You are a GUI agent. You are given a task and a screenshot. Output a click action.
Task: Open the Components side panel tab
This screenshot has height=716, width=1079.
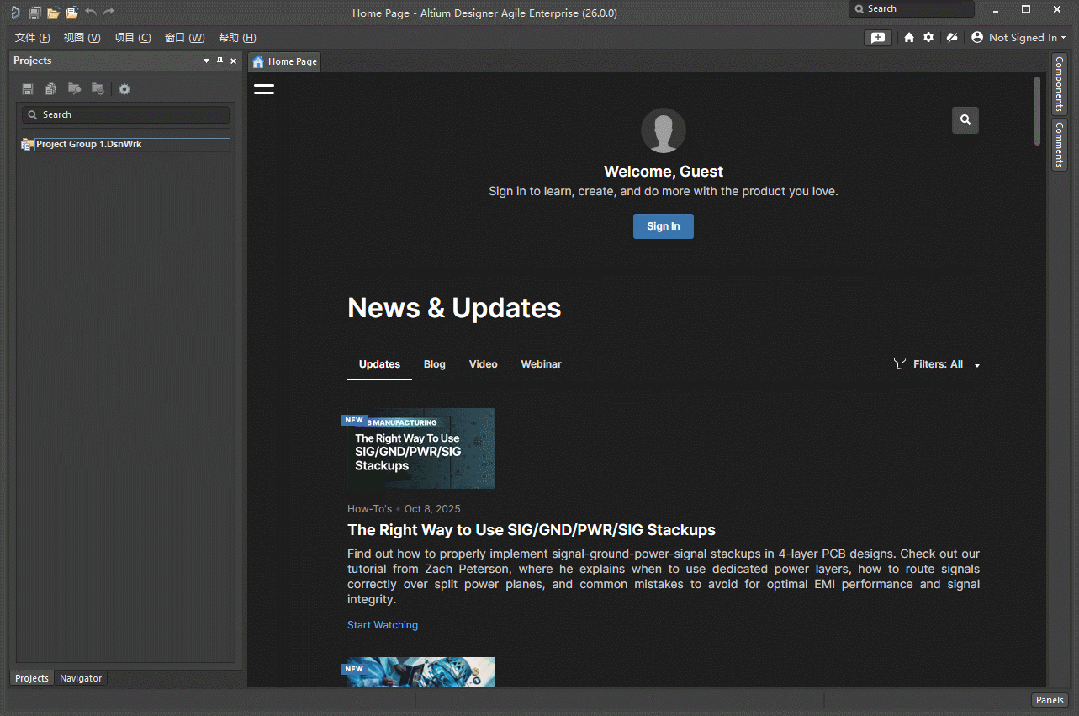(1059, 85)
